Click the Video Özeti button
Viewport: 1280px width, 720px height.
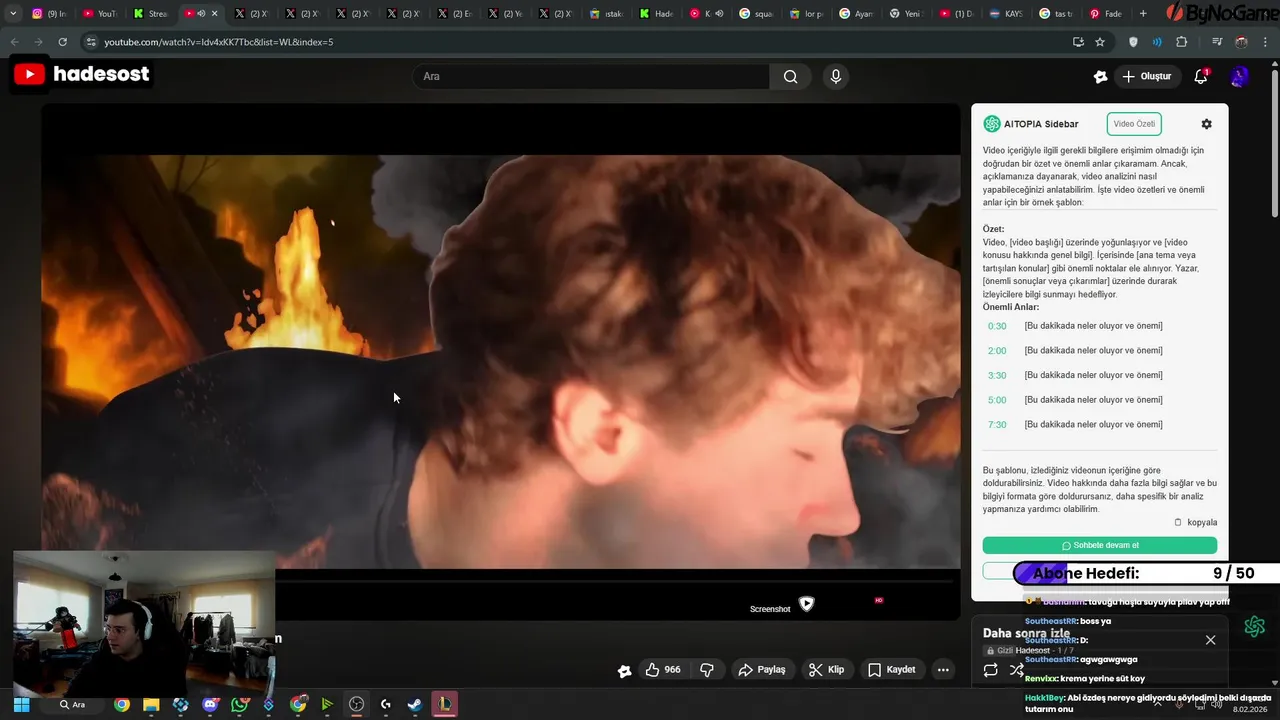click(1134, 124)
